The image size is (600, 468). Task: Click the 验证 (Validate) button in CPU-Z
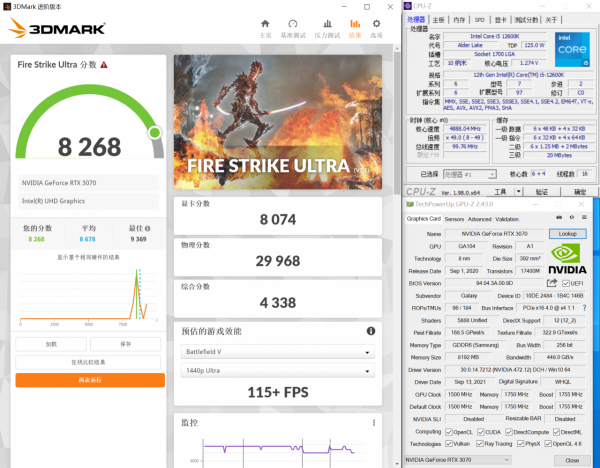point(541,192)
